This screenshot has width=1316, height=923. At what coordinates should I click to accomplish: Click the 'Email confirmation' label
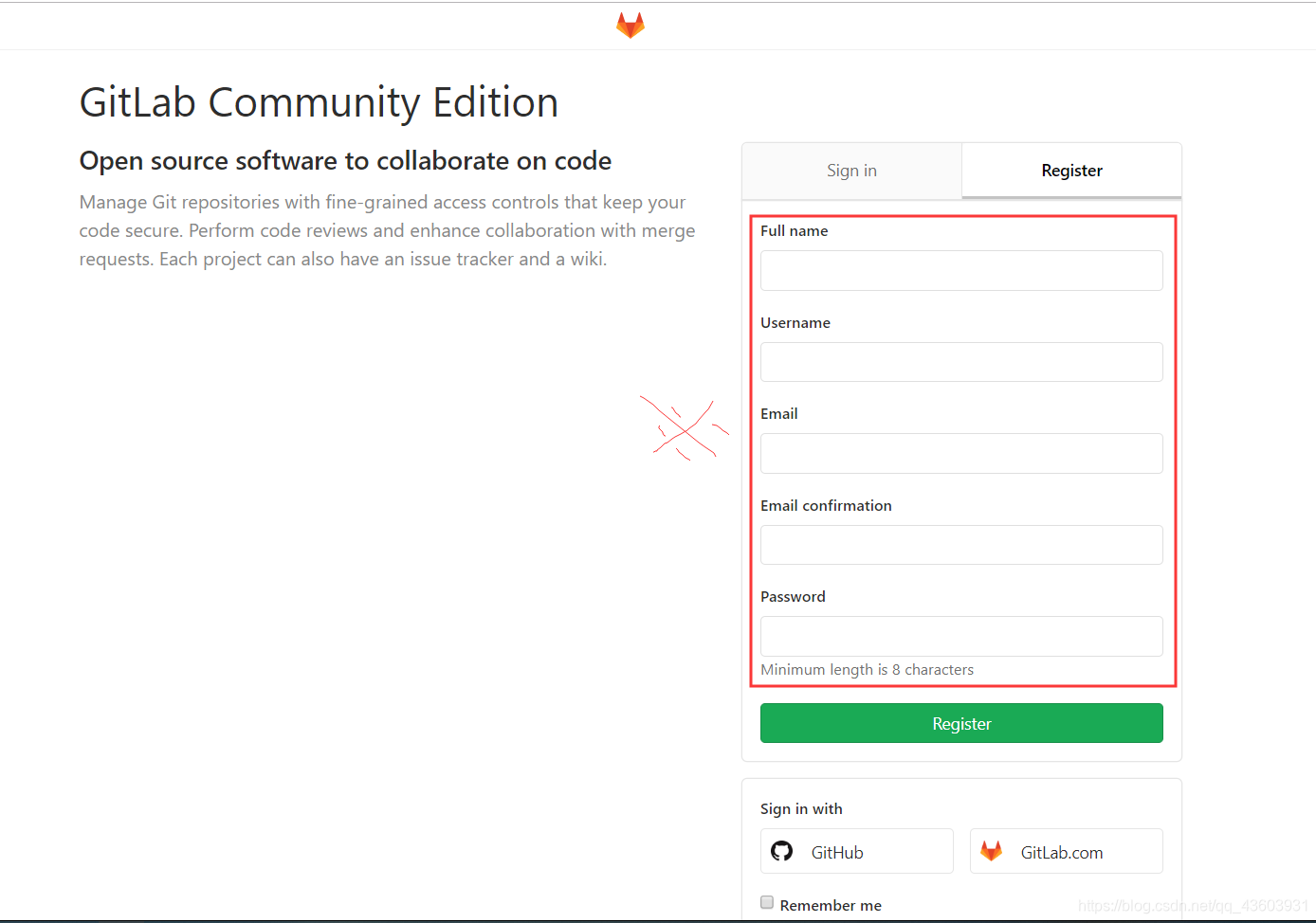click(826, 506)
